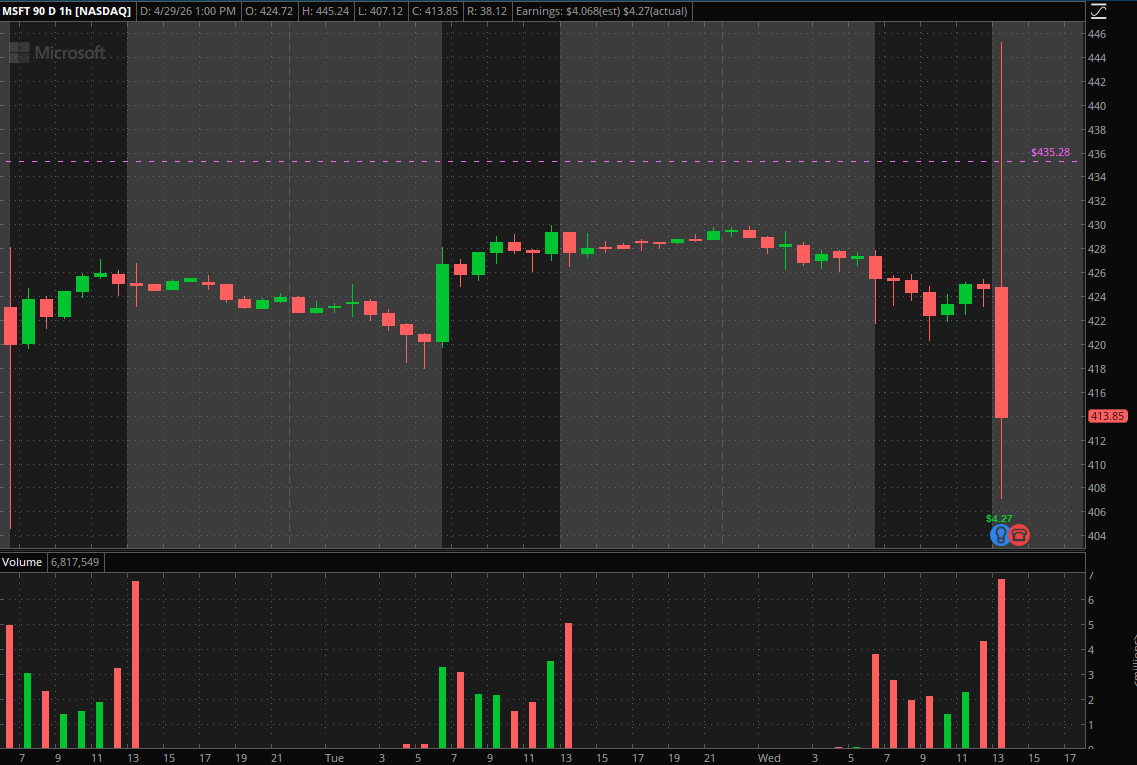Open the chart studies wave icon
The height and width of the screenshot is (765, 1137).
pyautogui.click(x=1099, y=11)
